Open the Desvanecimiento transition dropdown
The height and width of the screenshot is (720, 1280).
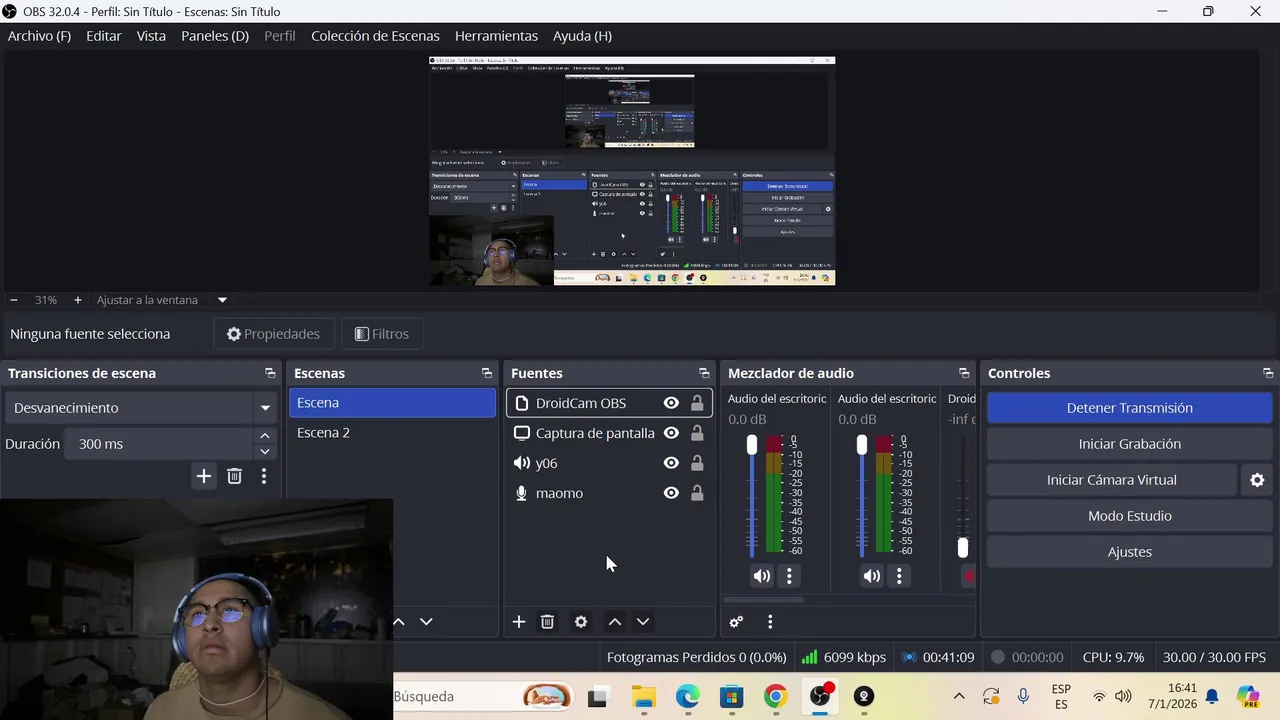click(x=141, y=408)
